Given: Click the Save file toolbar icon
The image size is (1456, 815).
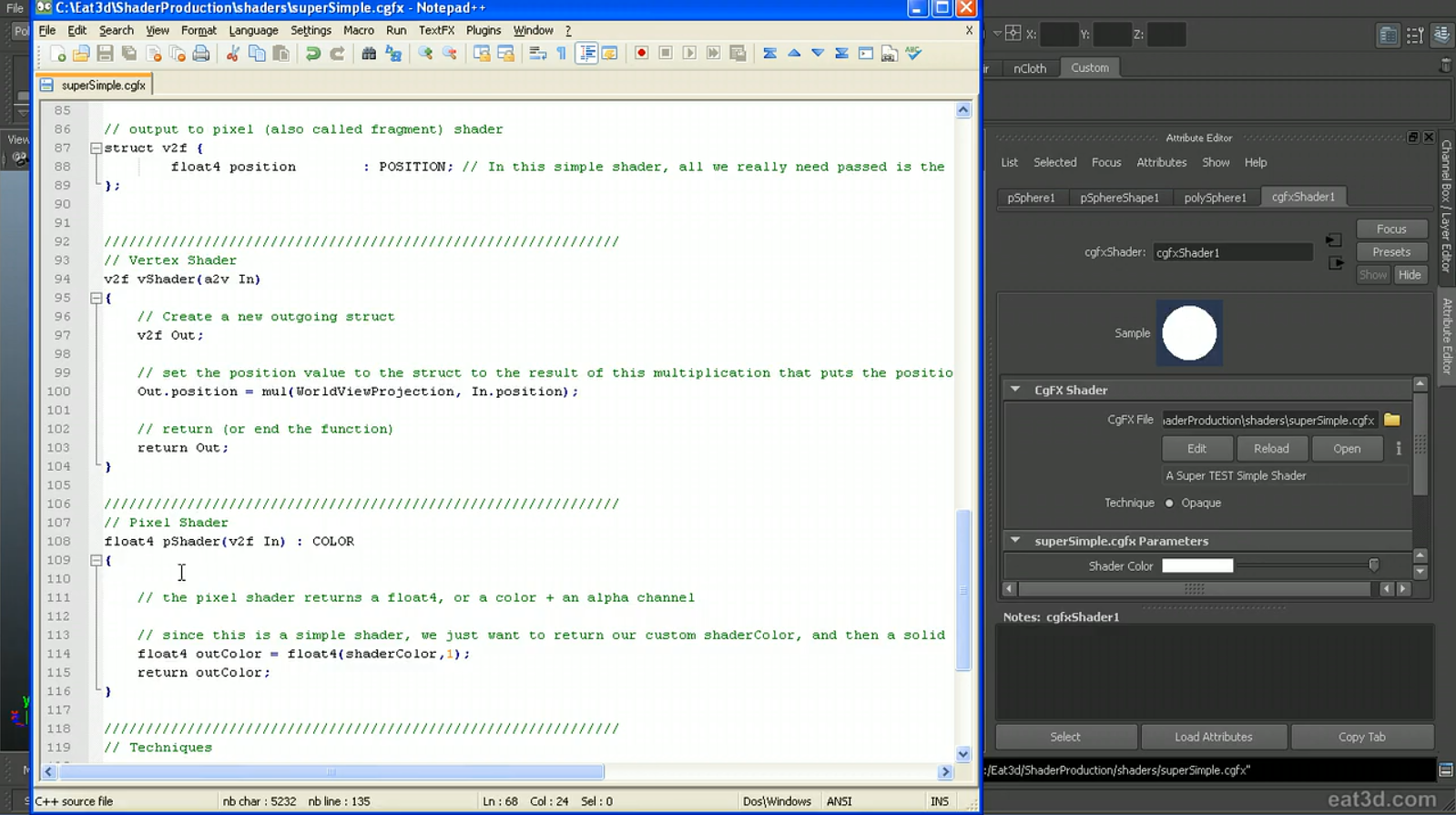Looking at the screenshot, I should [105, 54].
